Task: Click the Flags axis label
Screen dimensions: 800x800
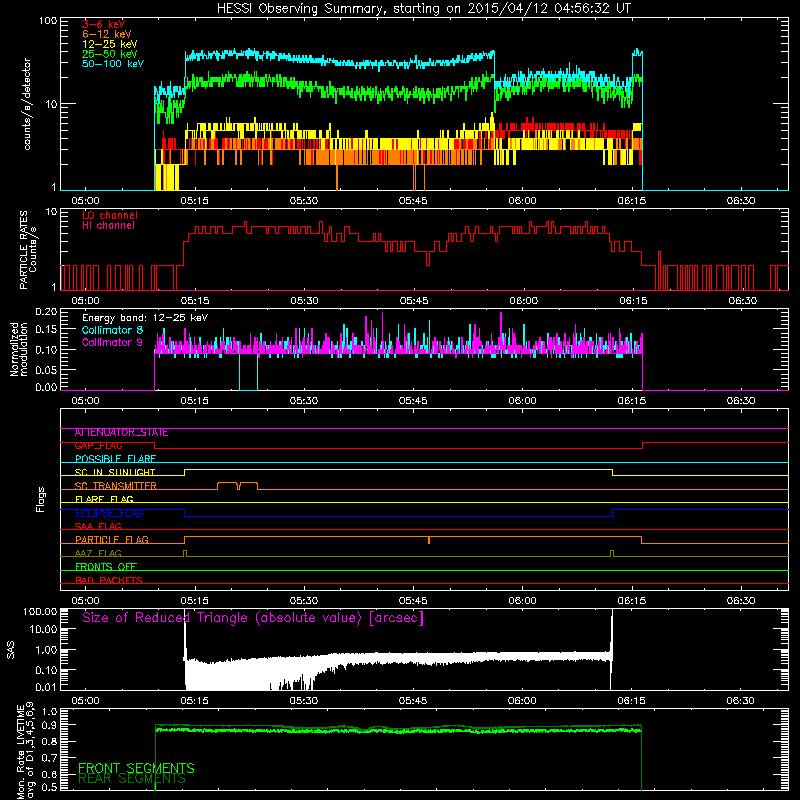Action: tap(40, 499)
